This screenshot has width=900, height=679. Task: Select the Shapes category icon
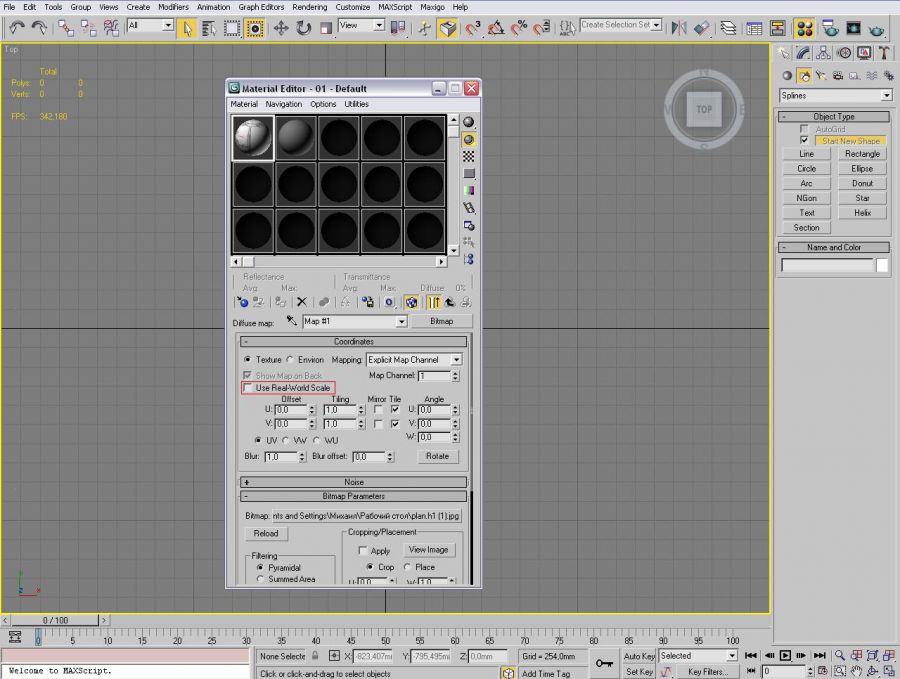click(x=804, y=76)
